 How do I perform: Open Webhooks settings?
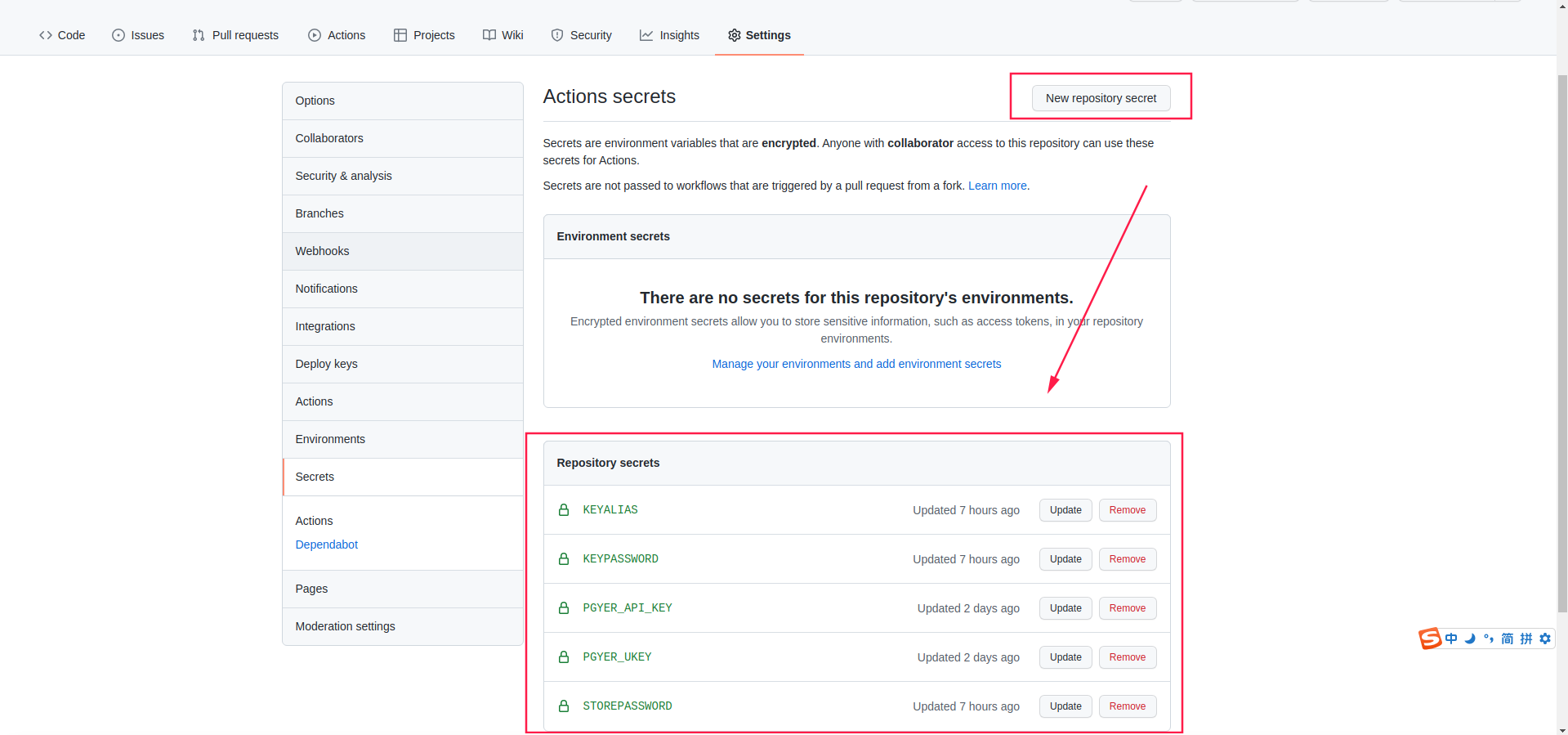(403, 251)
